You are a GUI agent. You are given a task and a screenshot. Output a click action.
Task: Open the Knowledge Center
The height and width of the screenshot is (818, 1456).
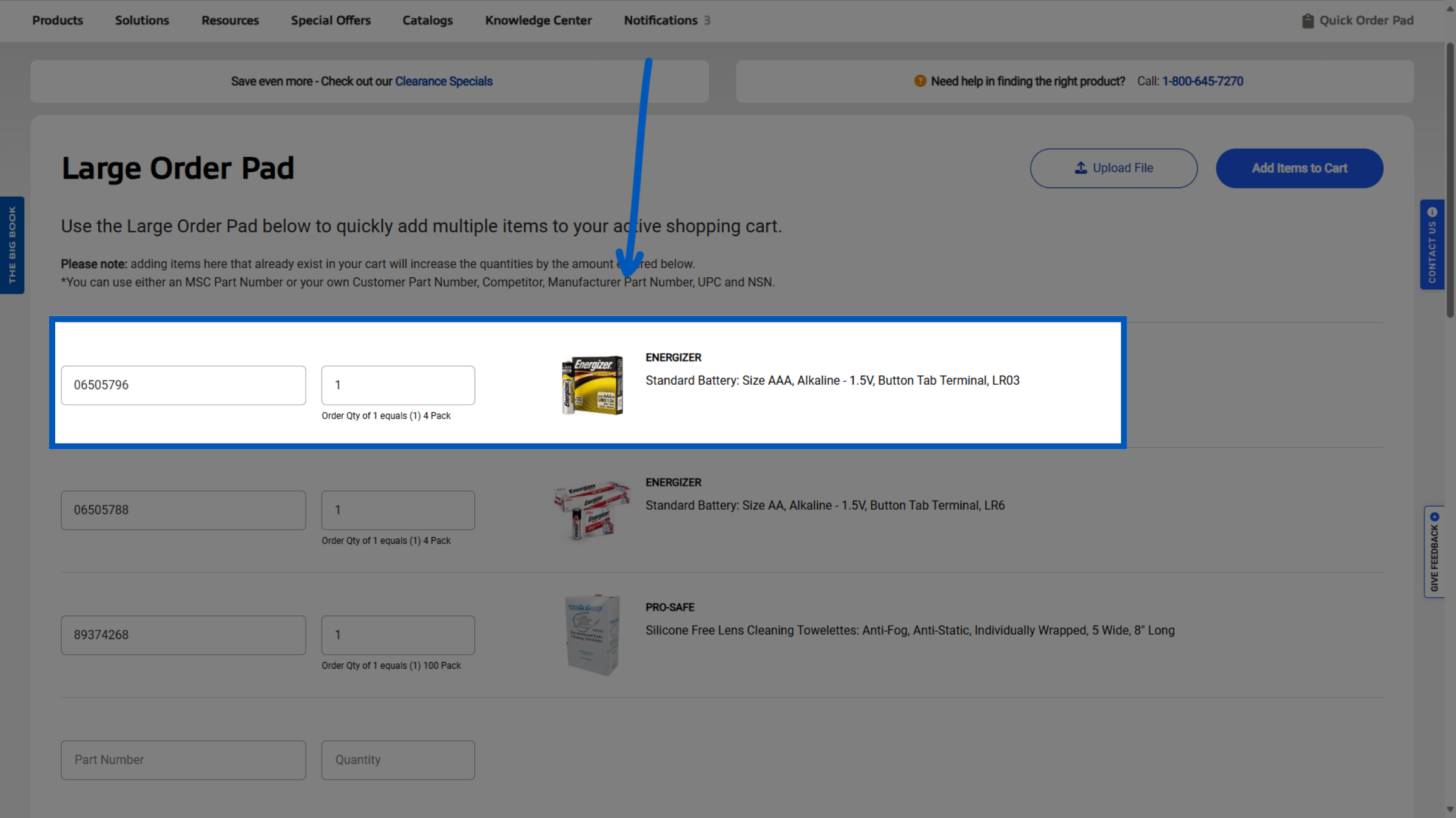[x=538, y=20]
